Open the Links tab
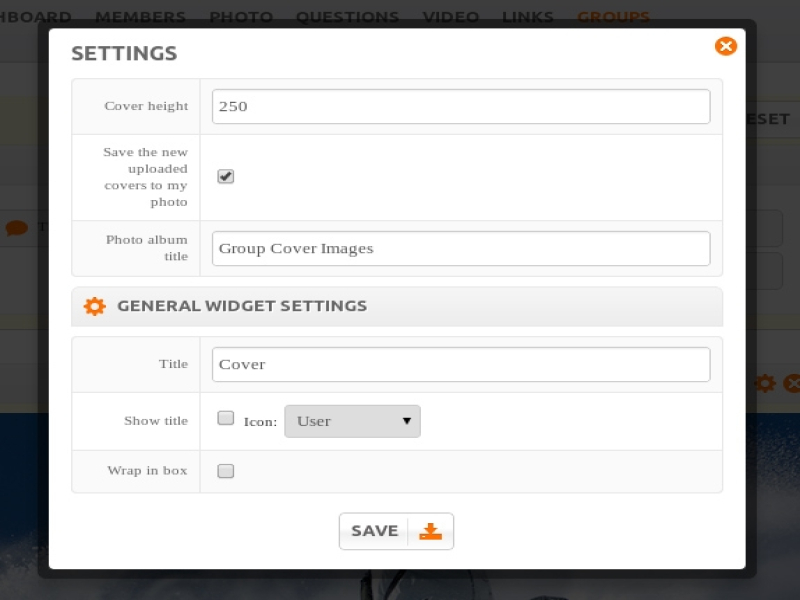The height and width of the screenshot is (600, 800). (x=528, y=17)
